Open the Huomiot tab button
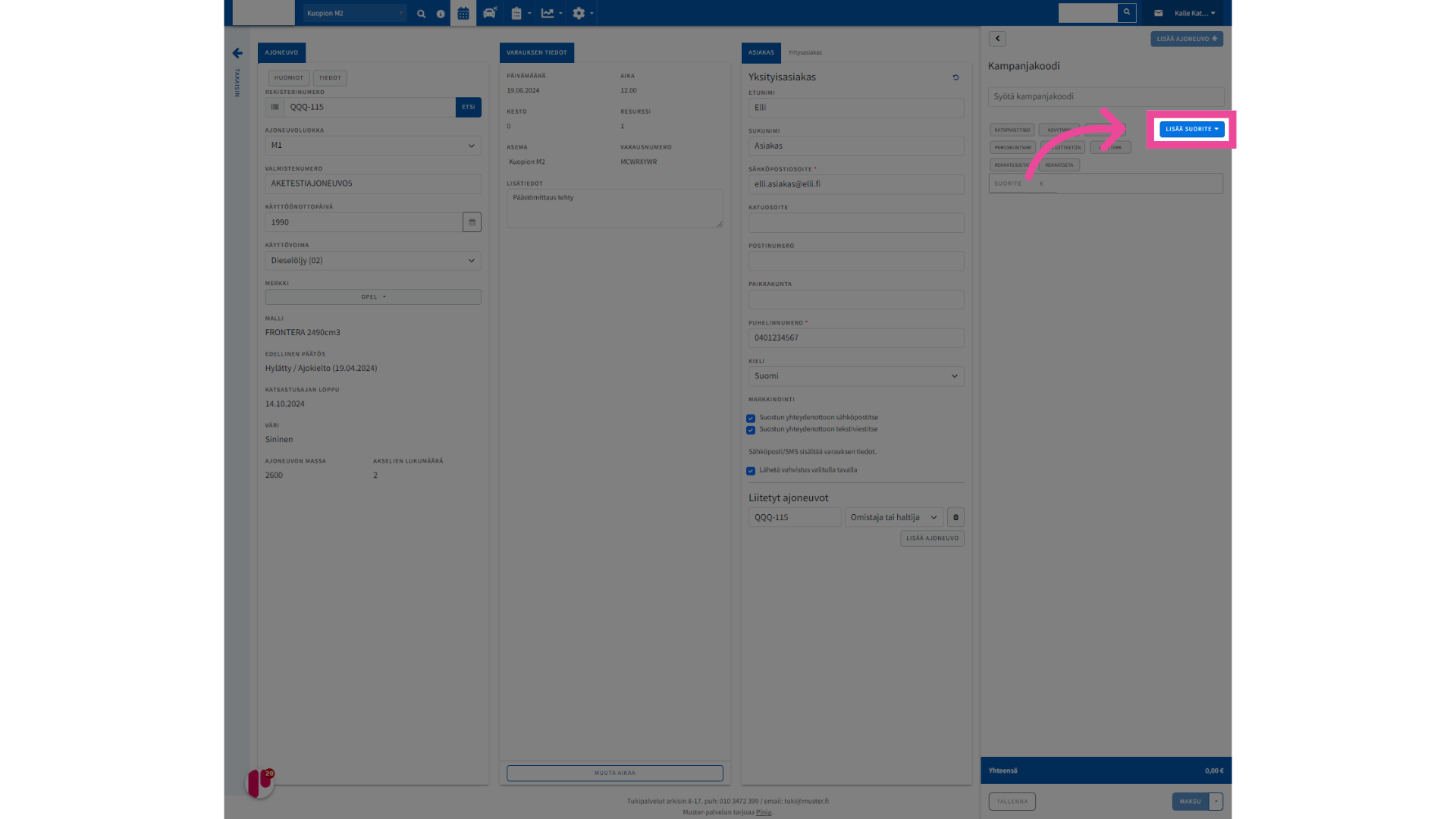Viewport: 1456px width, 819px height. click(288, 77)
